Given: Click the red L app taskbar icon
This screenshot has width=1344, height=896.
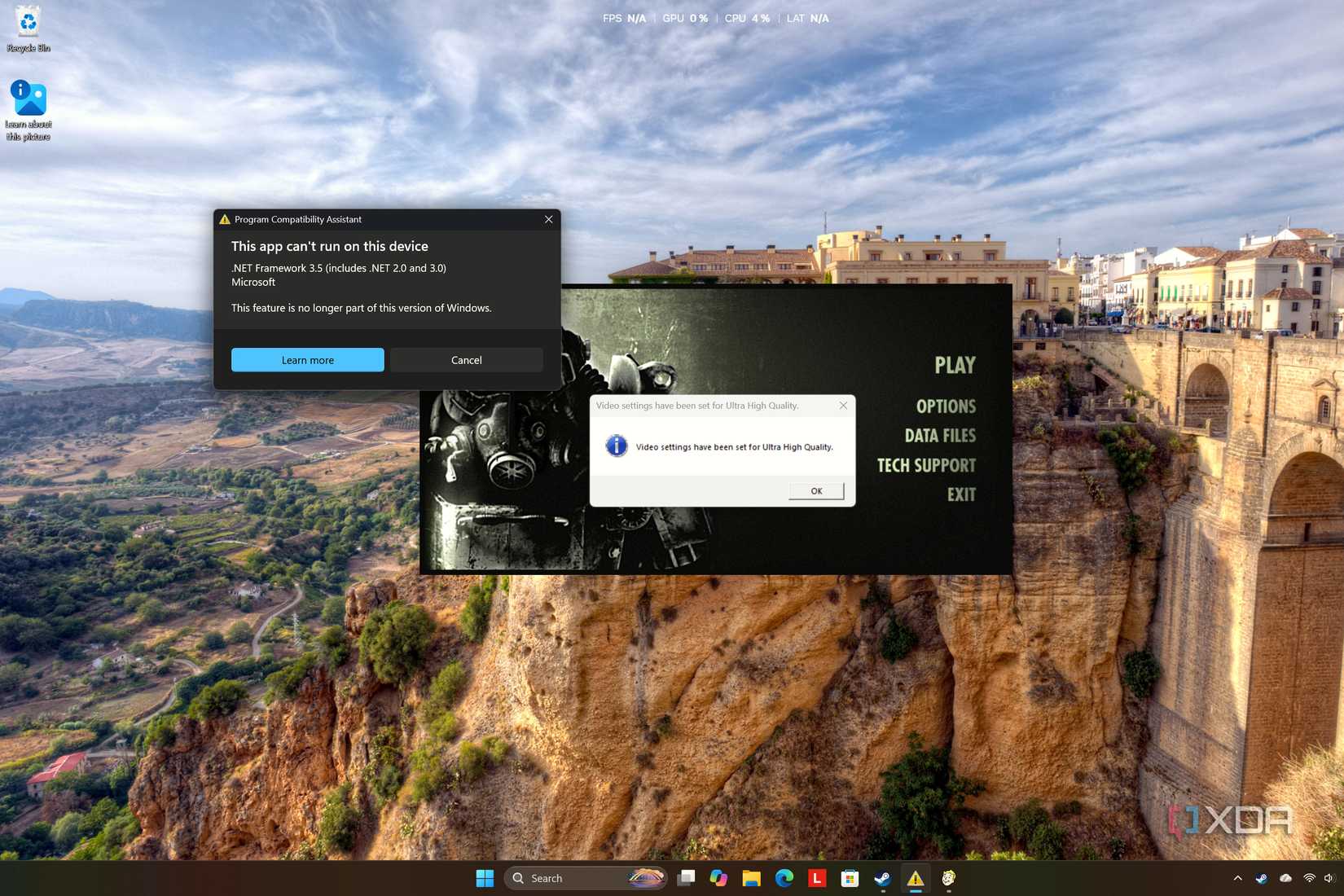Looking at the screenshot, I should 817,878.
